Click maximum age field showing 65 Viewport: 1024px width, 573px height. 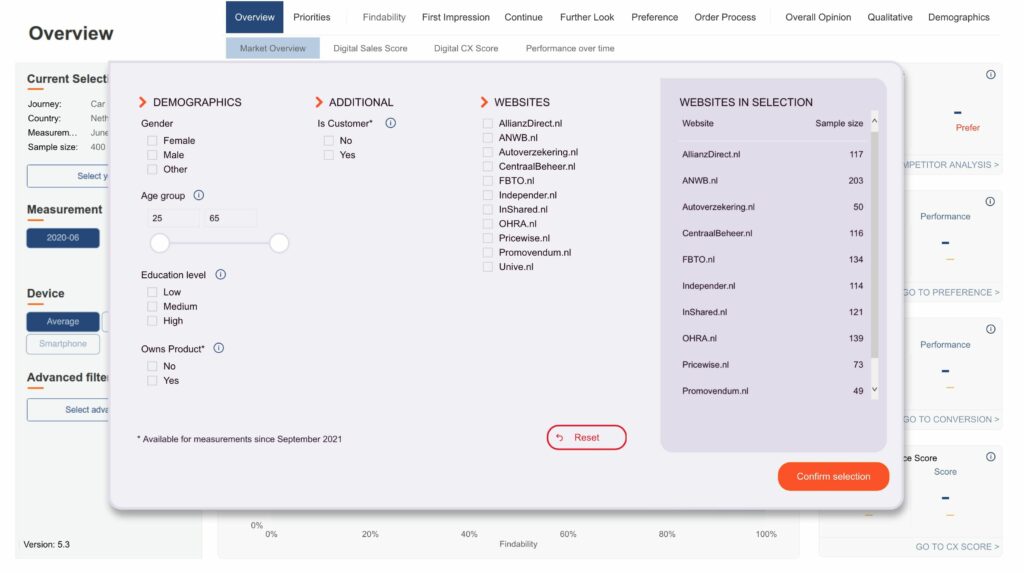[x=230, y=218]
